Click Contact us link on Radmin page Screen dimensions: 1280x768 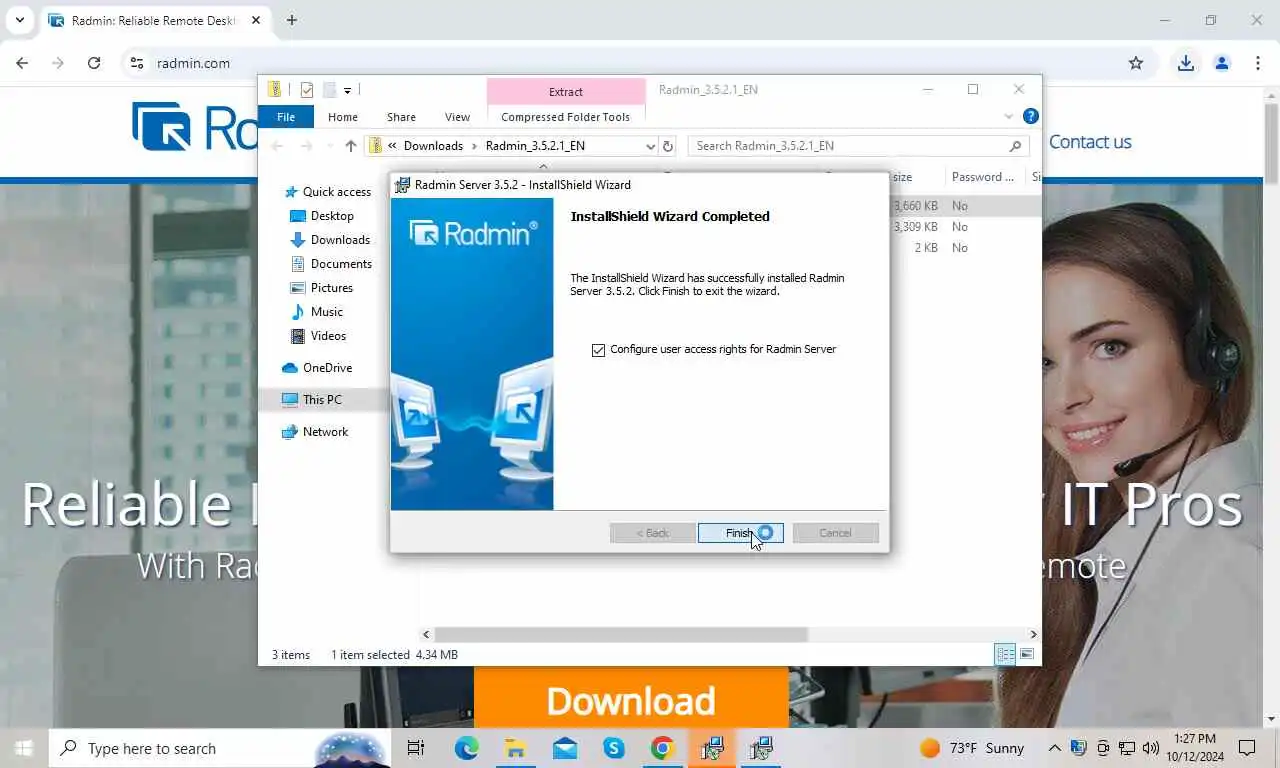(x=1090, y=142)
